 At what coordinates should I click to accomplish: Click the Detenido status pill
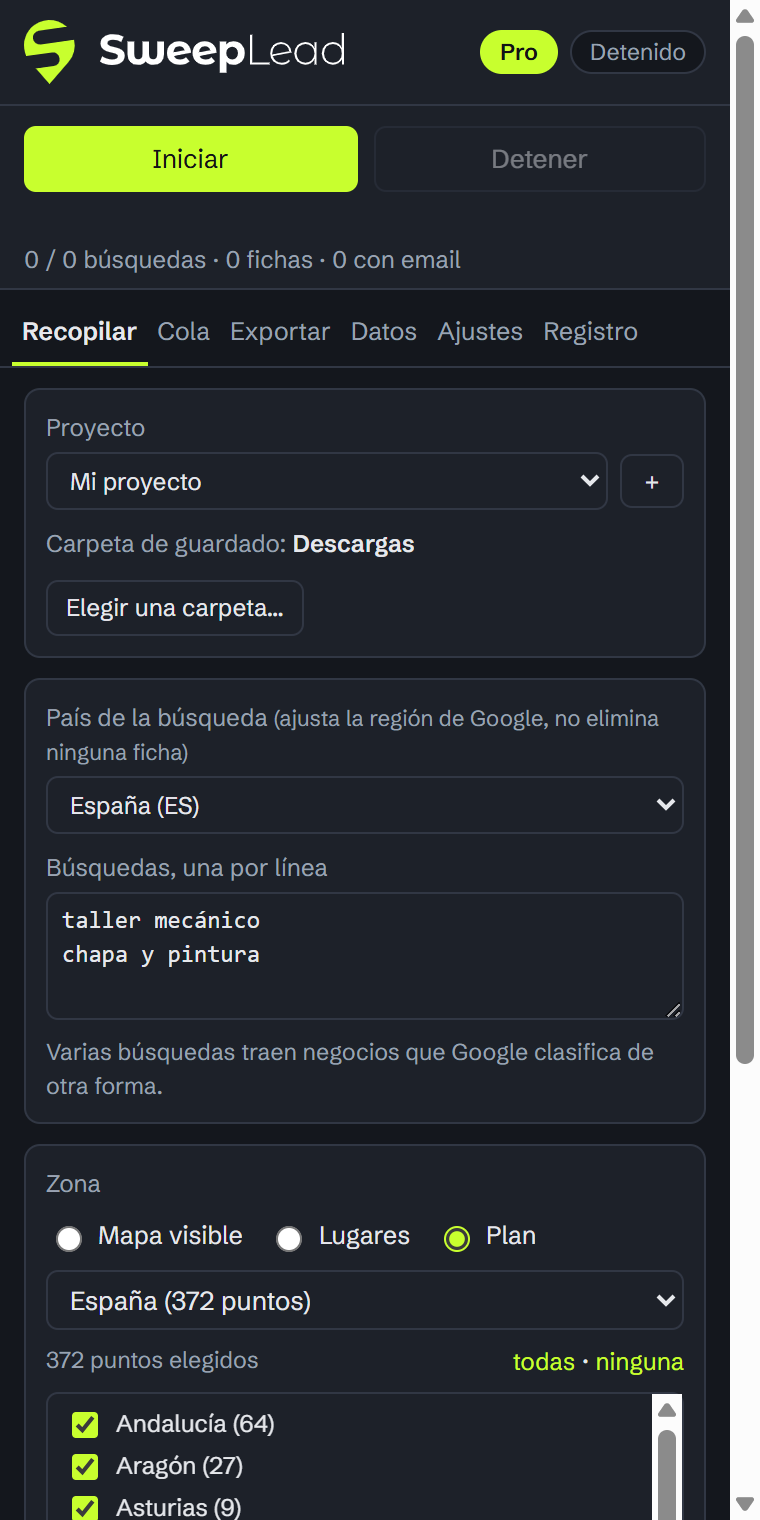point(638,52)
